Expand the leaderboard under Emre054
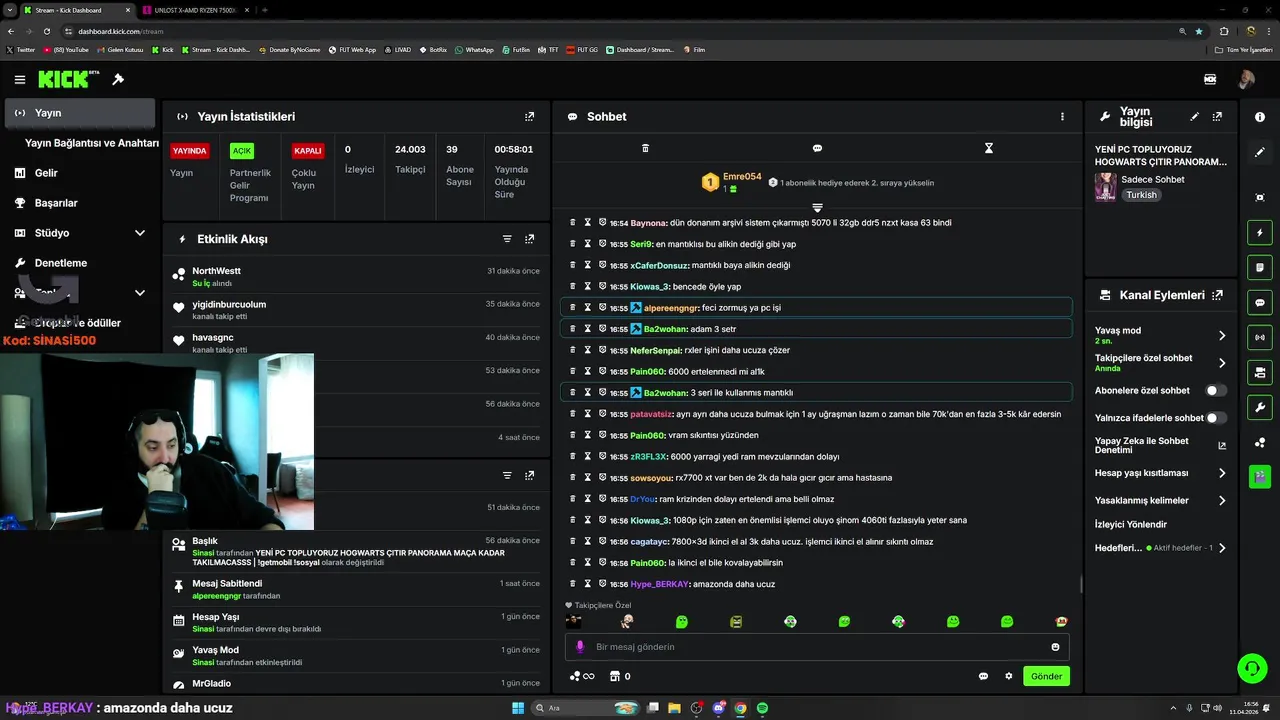Viewport: 1280px width, 720px height. coord(817,208)
